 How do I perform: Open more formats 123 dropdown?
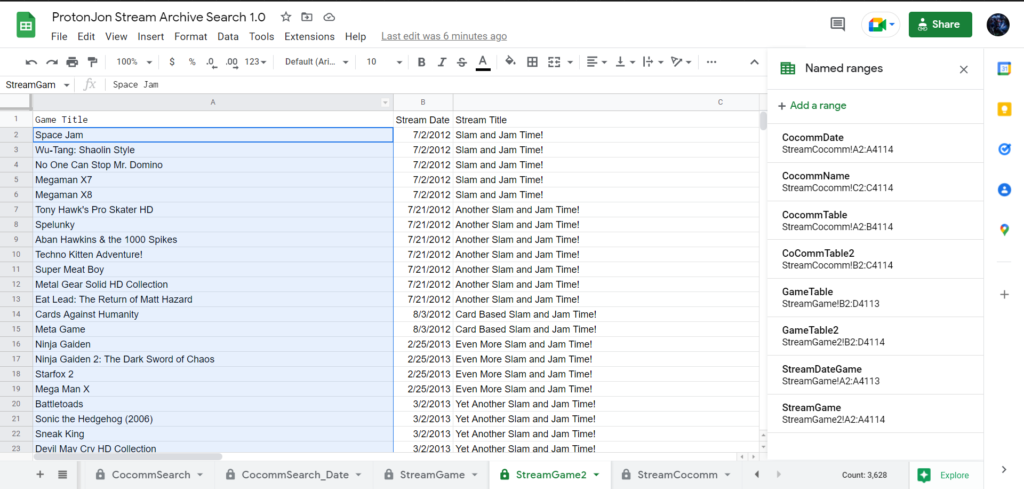(255, 62)
